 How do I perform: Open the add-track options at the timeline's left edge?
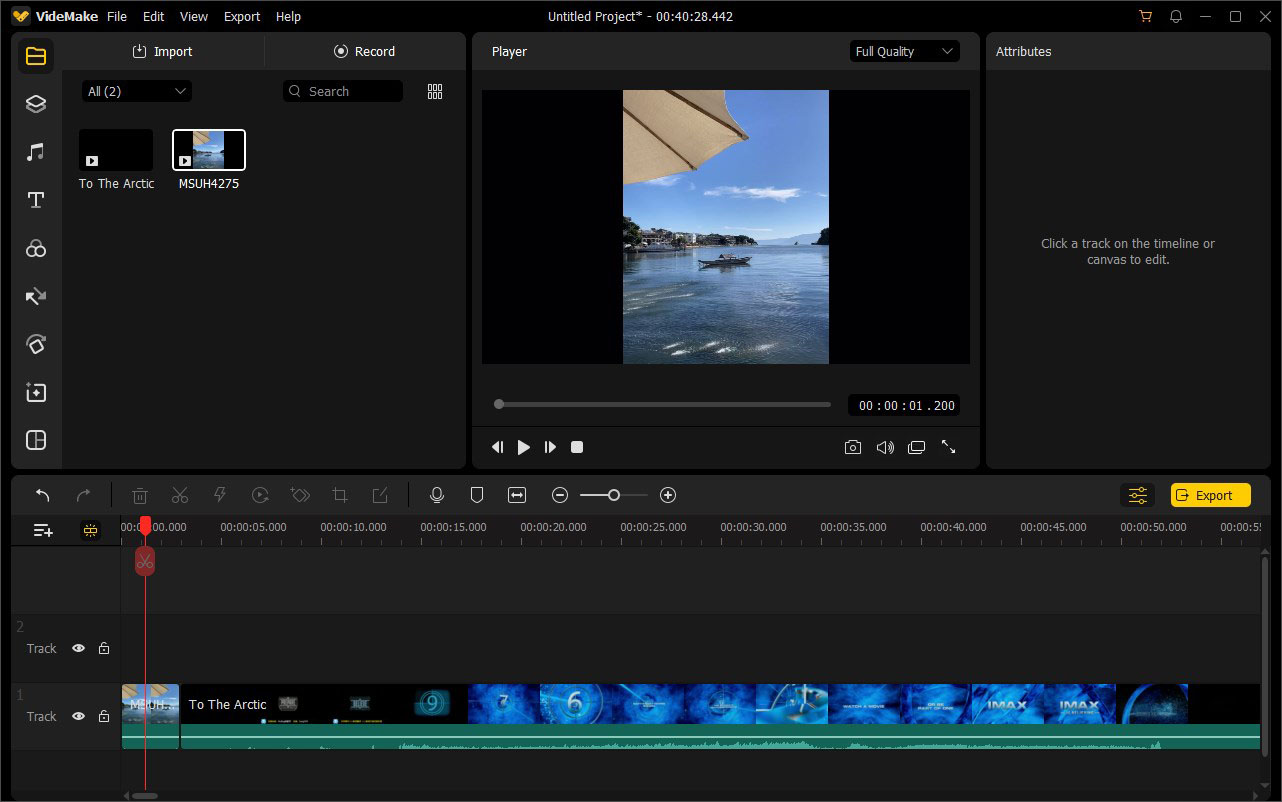tap(42, 530)
